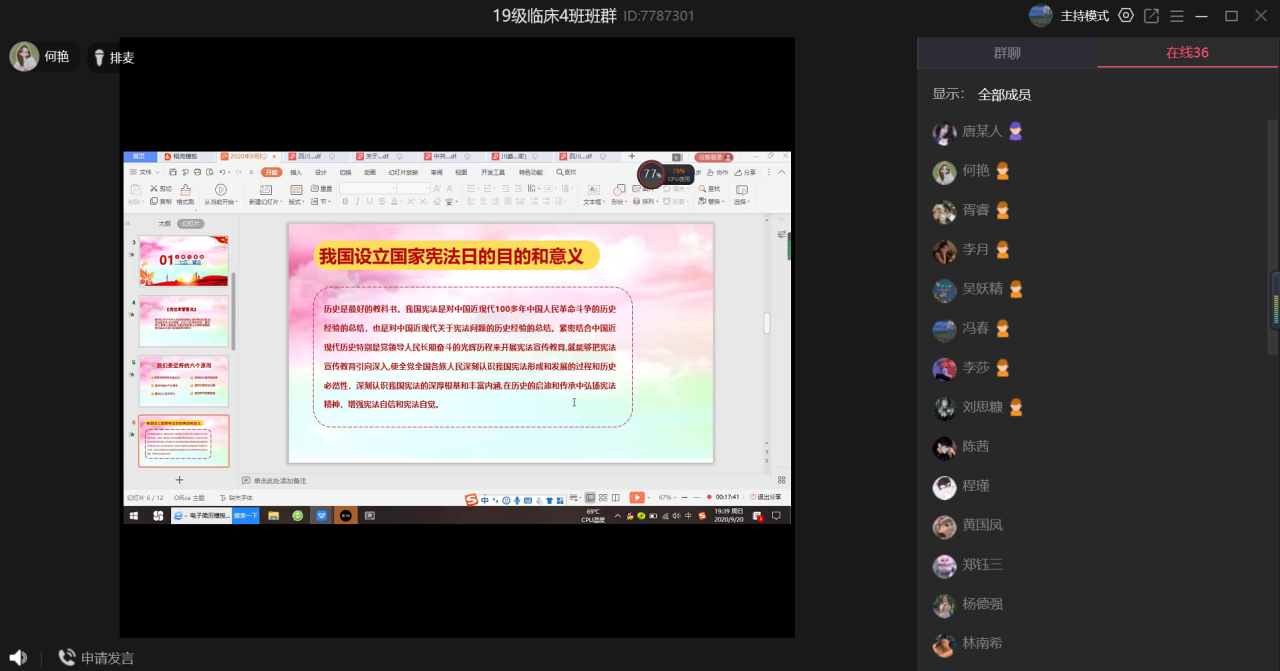
Task: Select member 李月 in the list
Action: click(x=975, y=250)
